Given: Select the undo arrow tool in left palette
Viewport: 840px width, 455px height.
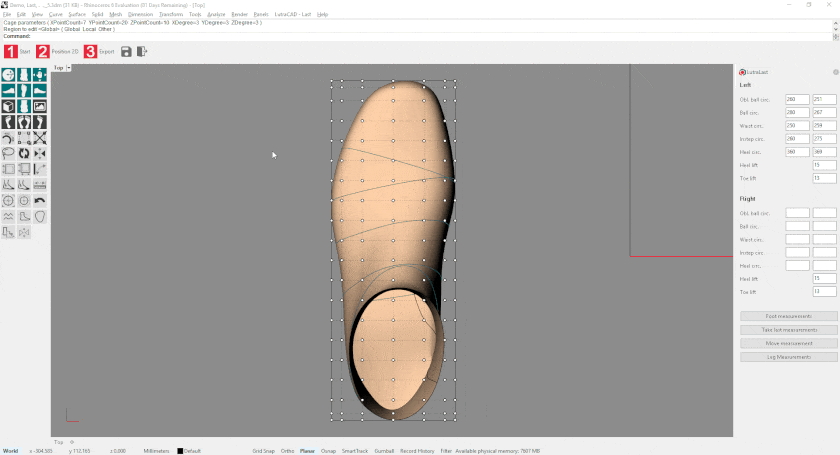Looking at the screenshot, I should point(40,200).
